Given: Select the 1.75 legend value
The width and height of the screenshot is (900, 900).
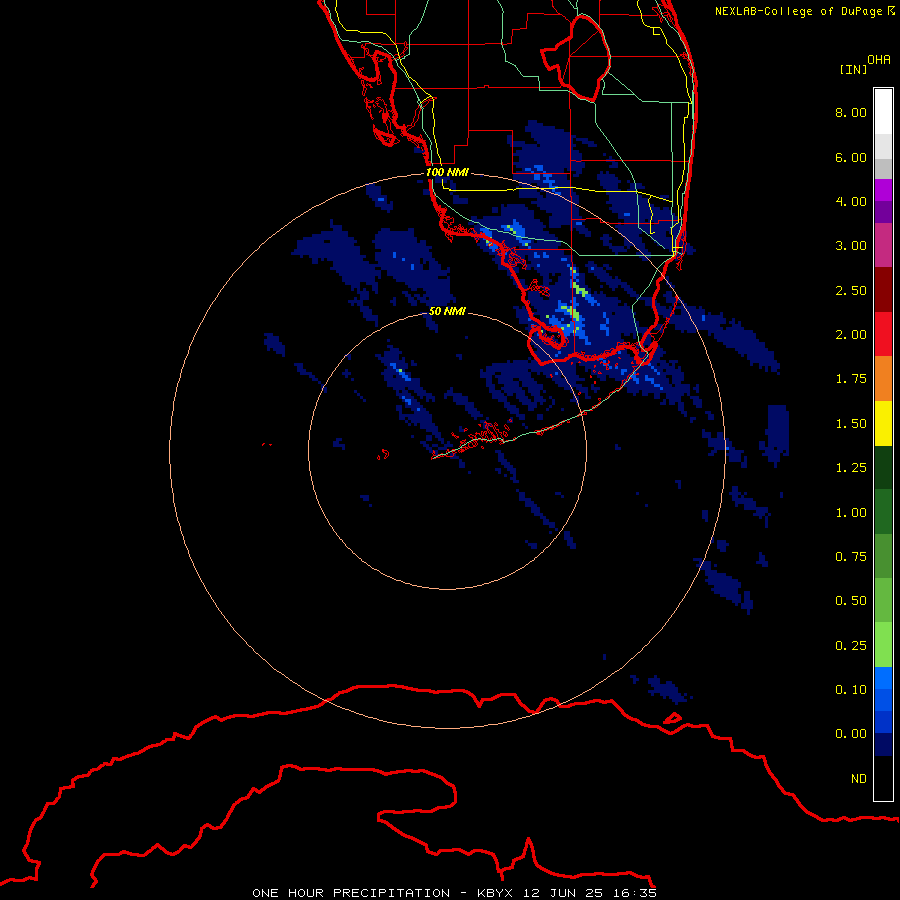Looking at the screenshot, I should (851, 379).
